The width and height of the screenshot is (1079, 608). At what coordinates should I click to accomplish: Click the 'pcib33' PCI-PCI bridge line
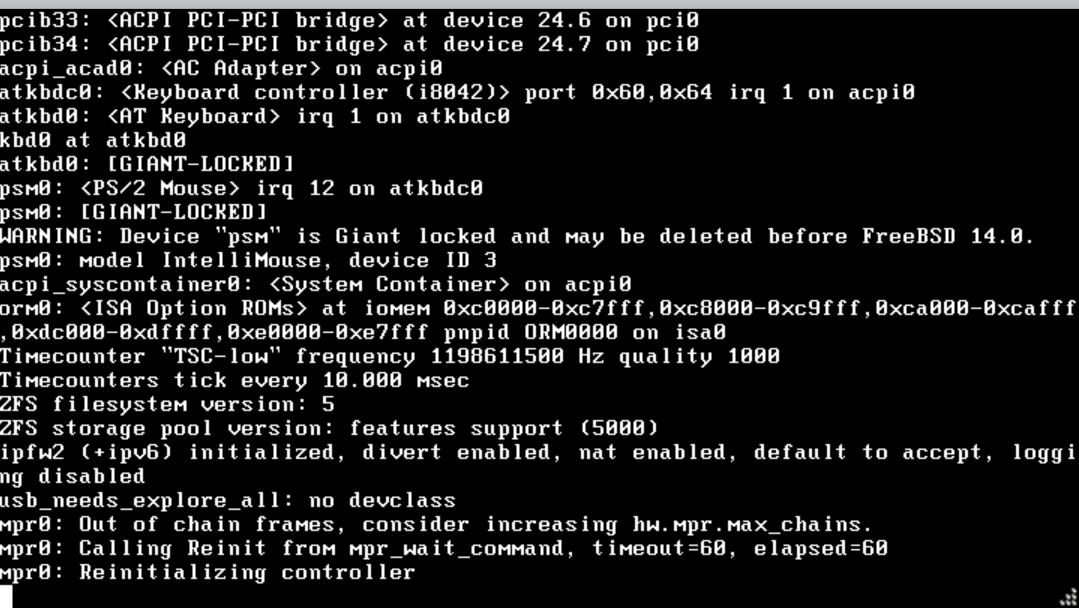[x=350, y=21]
